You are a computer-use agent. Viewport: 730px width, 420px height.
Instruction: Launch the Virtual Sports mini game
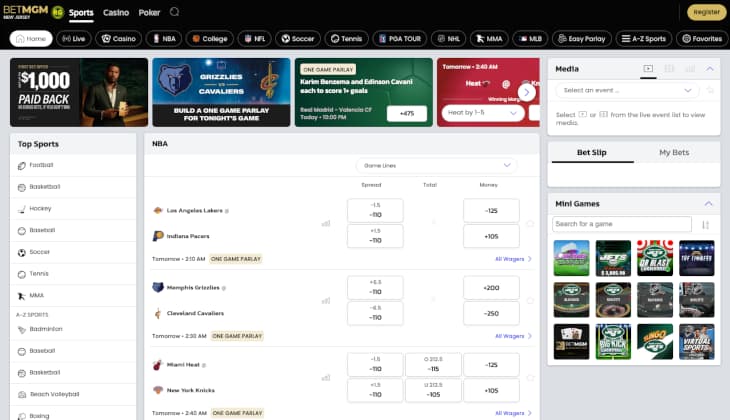[x=696, y=342]
